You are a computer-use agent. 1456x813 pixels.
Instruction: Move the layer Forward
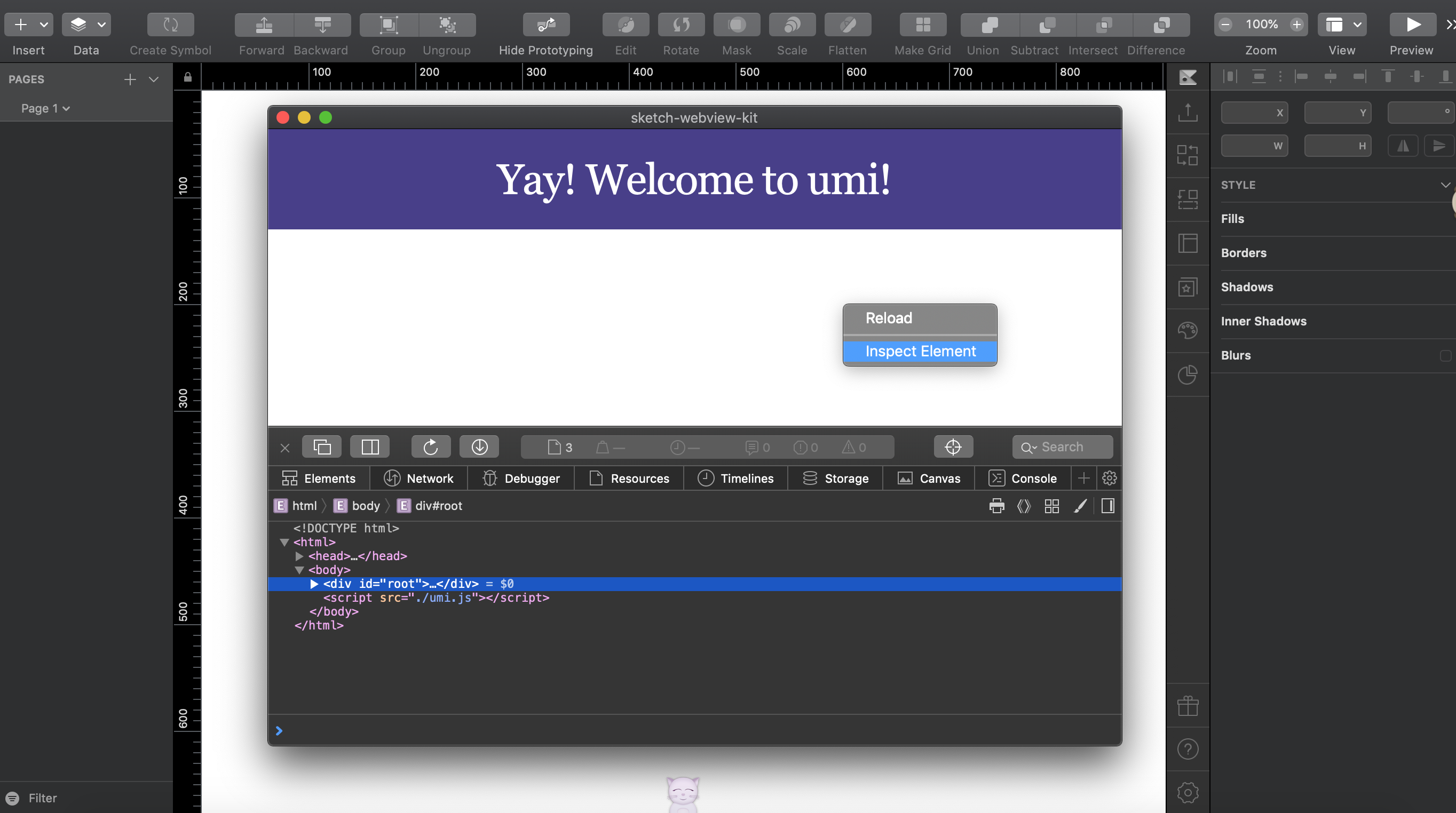pyautogui.click(x=264, y=25)
